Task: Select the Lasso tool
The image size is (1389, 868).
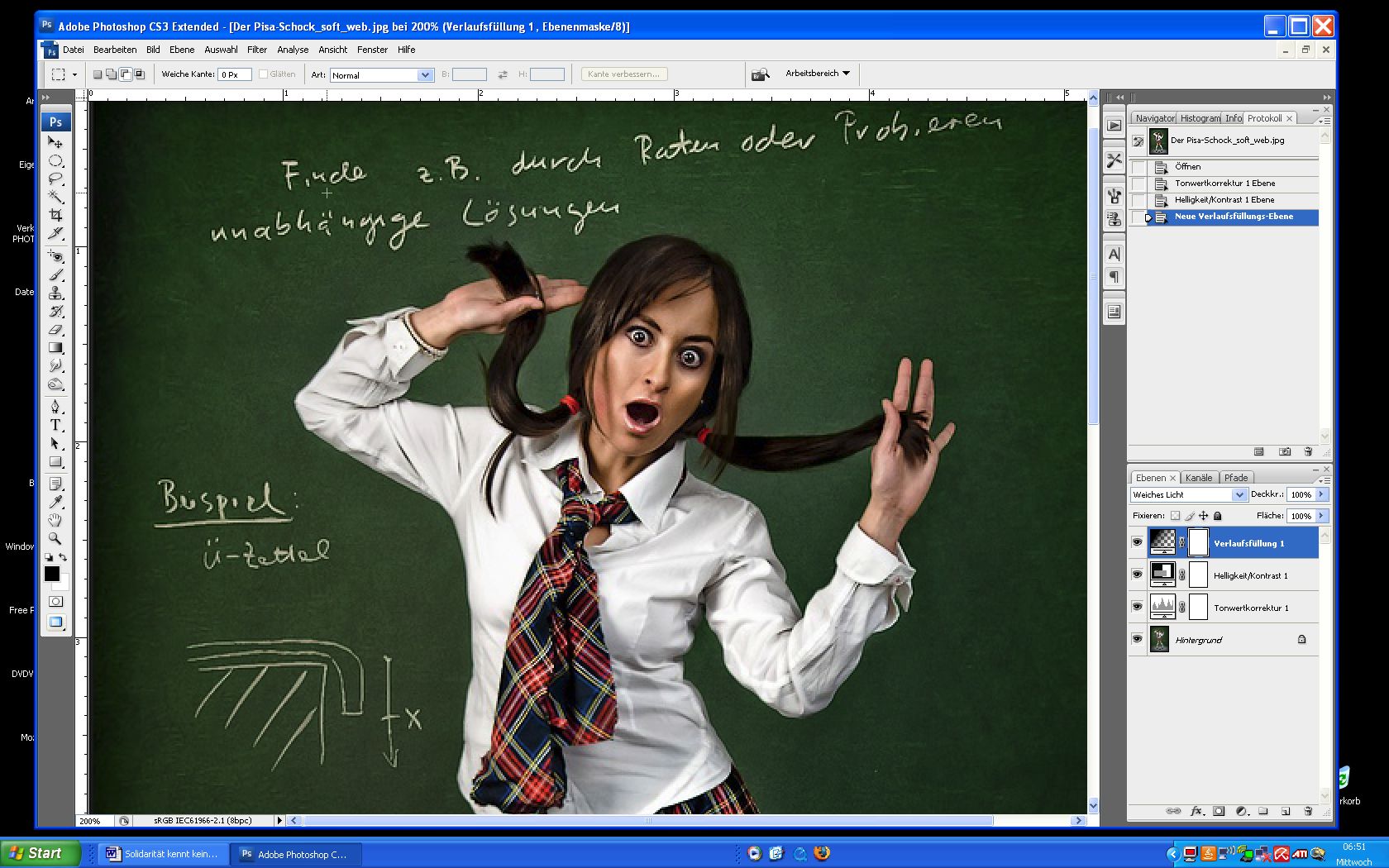Action: tap(55, 179)
